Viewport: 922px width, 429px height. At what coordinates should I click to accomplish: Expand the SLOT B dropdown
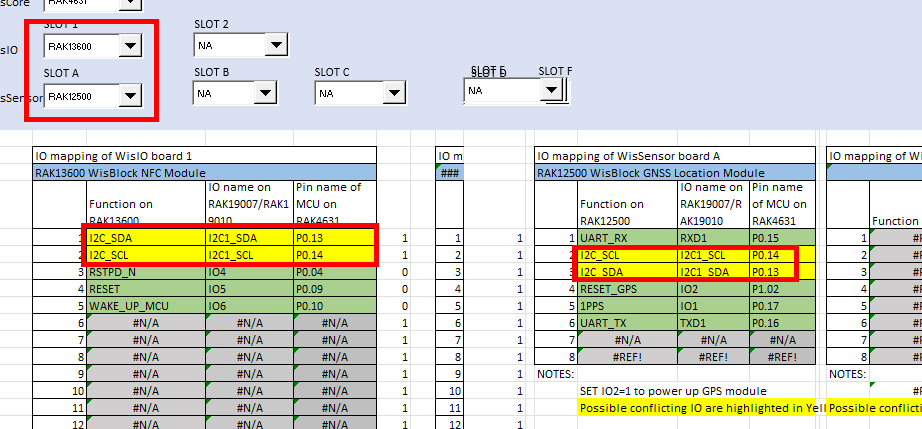pyautogui.click(x=264, y=94)
